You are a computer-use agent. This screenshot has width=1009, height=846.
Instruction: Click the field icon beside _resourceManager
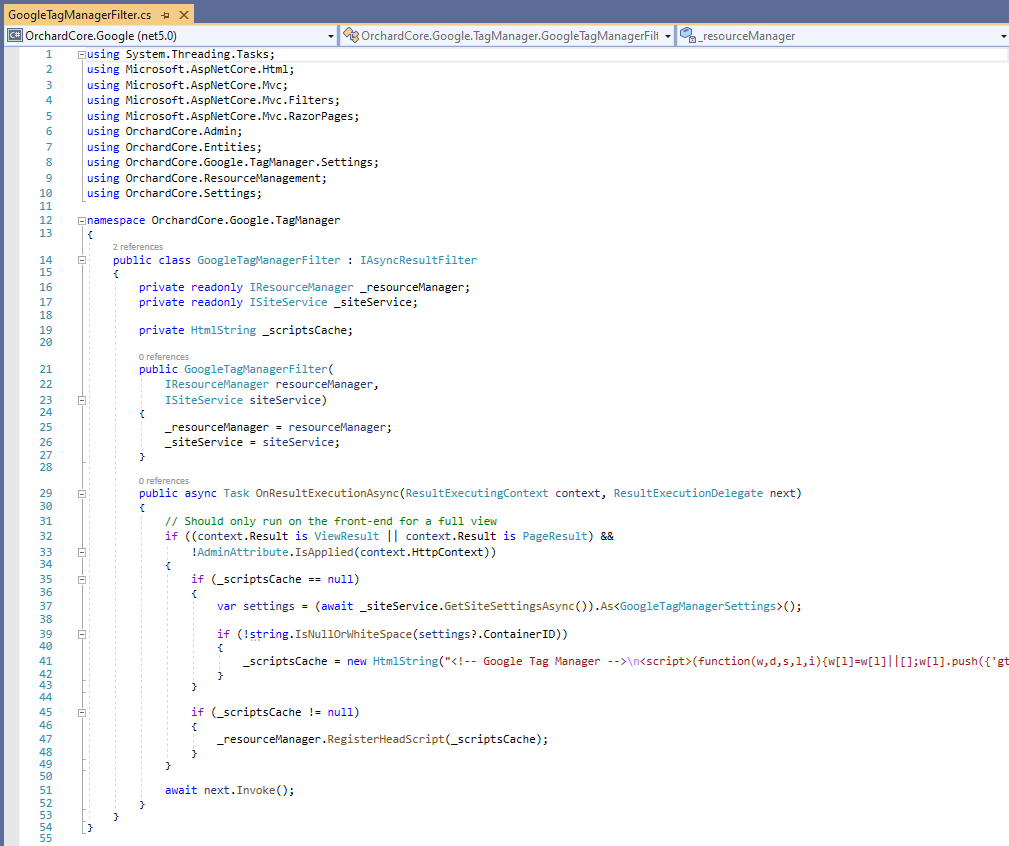click(x=687, y=35)
